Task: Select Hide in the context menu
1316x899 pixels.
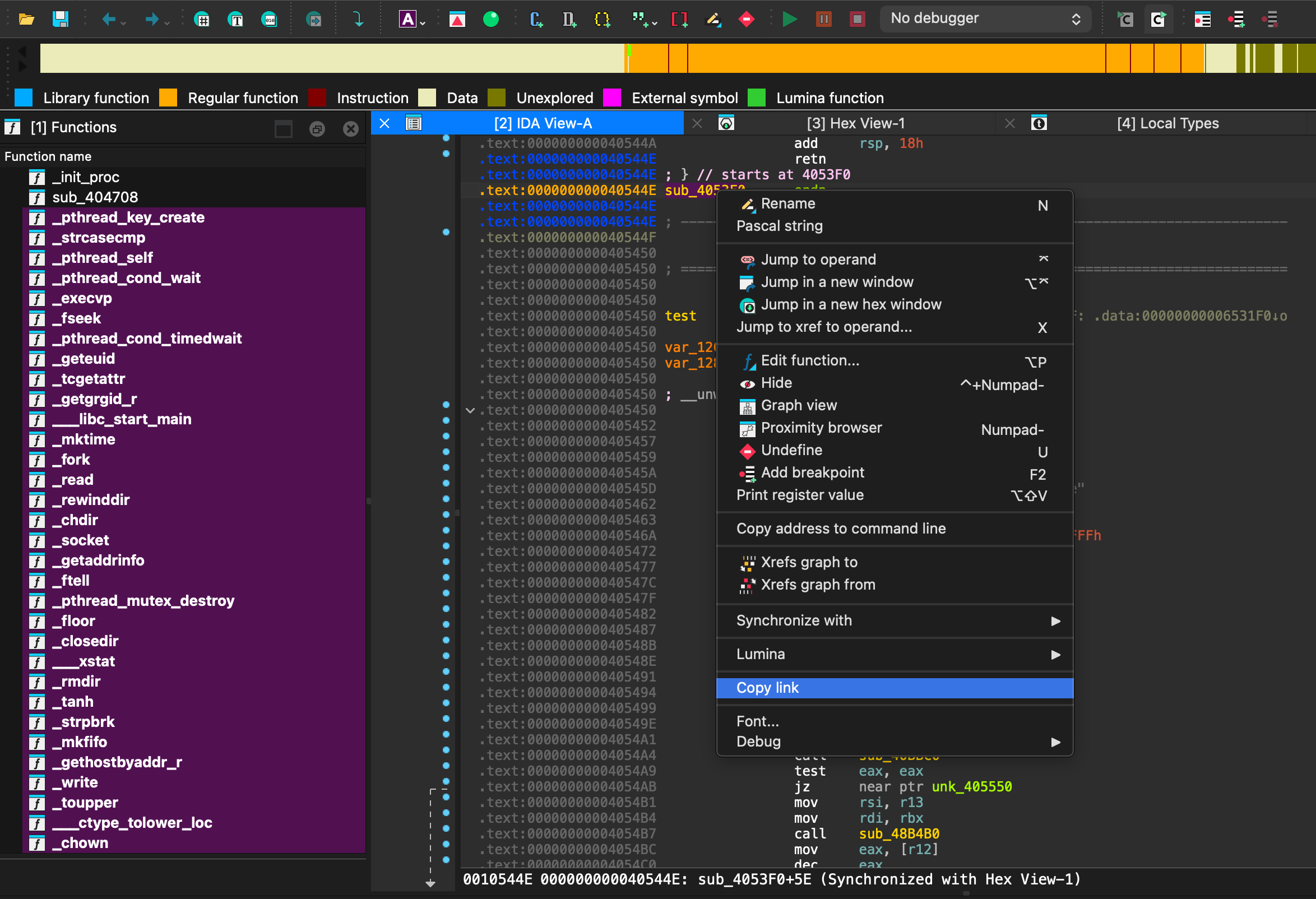Action: click(895, 383)
